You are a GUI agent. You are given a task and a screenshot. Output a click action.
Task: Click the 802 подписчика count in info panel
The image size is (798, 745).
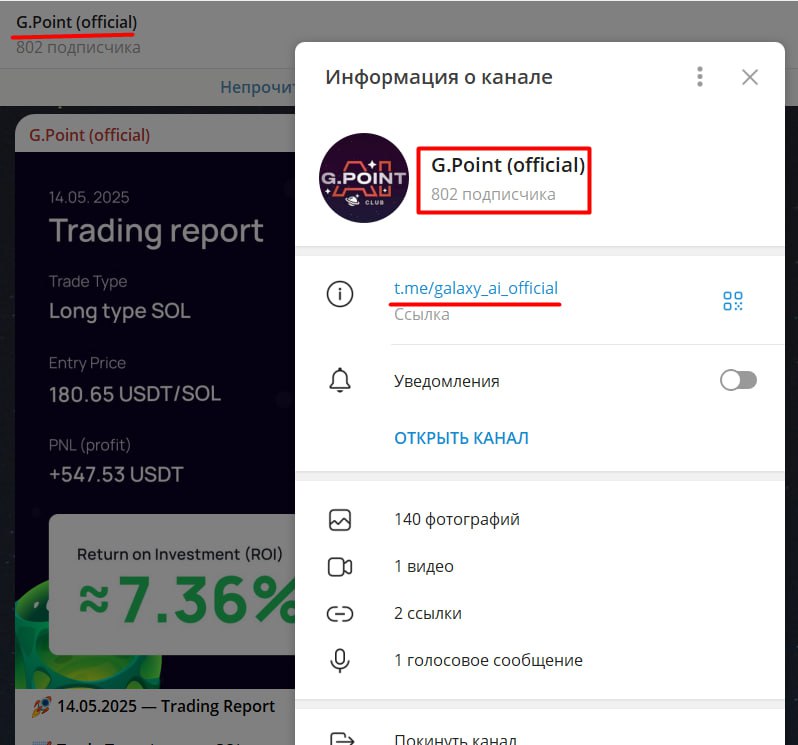493,194
